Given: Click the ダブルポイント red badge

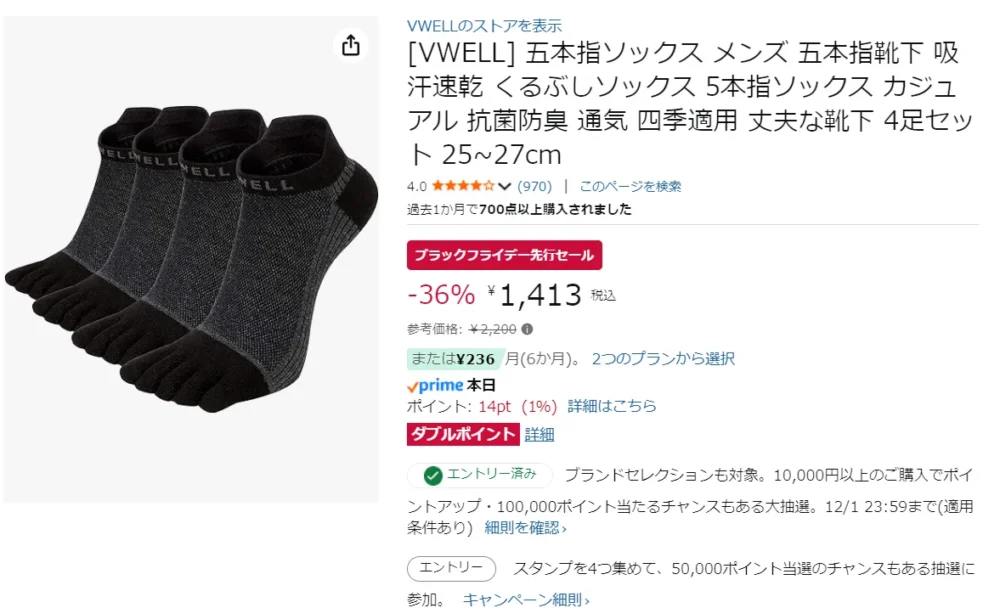Looking at the screenshot, I should pyautogui.click(x=463, y=434).
